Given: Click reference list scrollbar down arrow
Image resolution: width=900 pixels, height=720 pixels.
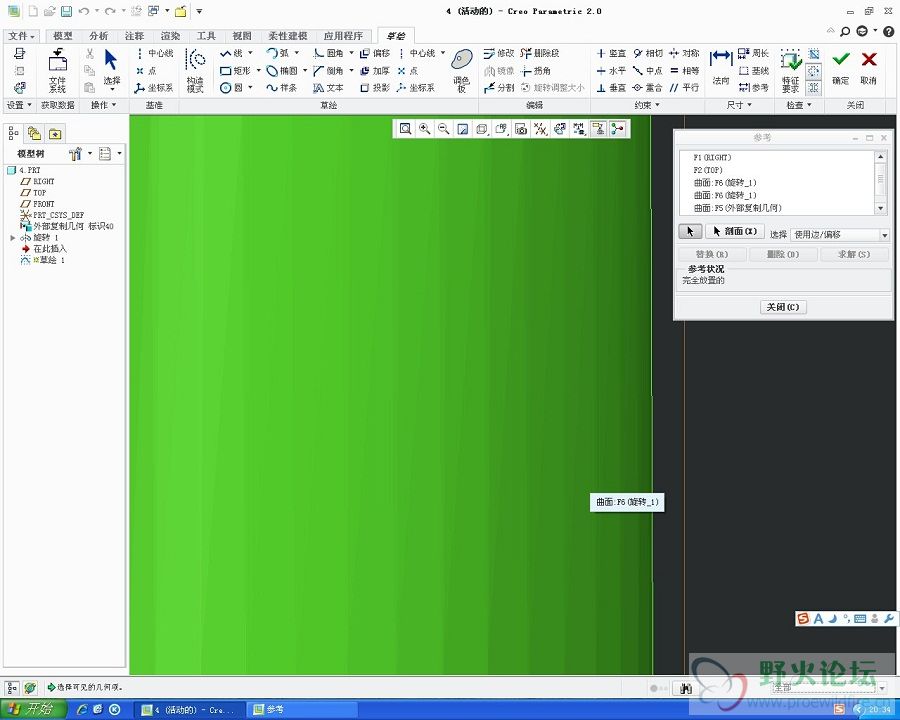Looking at the screenshot, I should click(x=881, y=208).
